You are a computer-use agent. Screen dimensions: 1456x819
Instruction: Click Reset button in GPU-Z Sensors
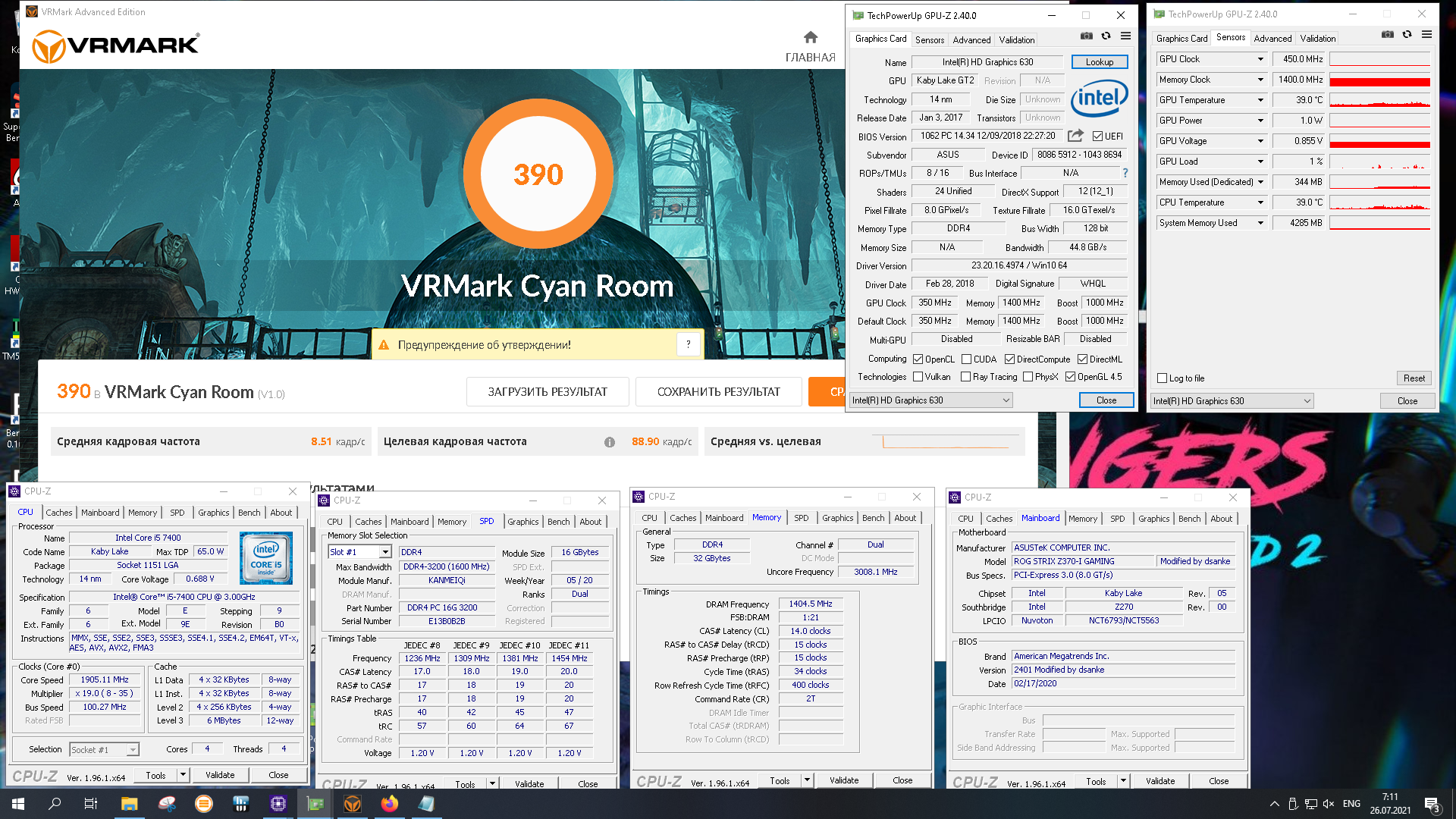1414,378
